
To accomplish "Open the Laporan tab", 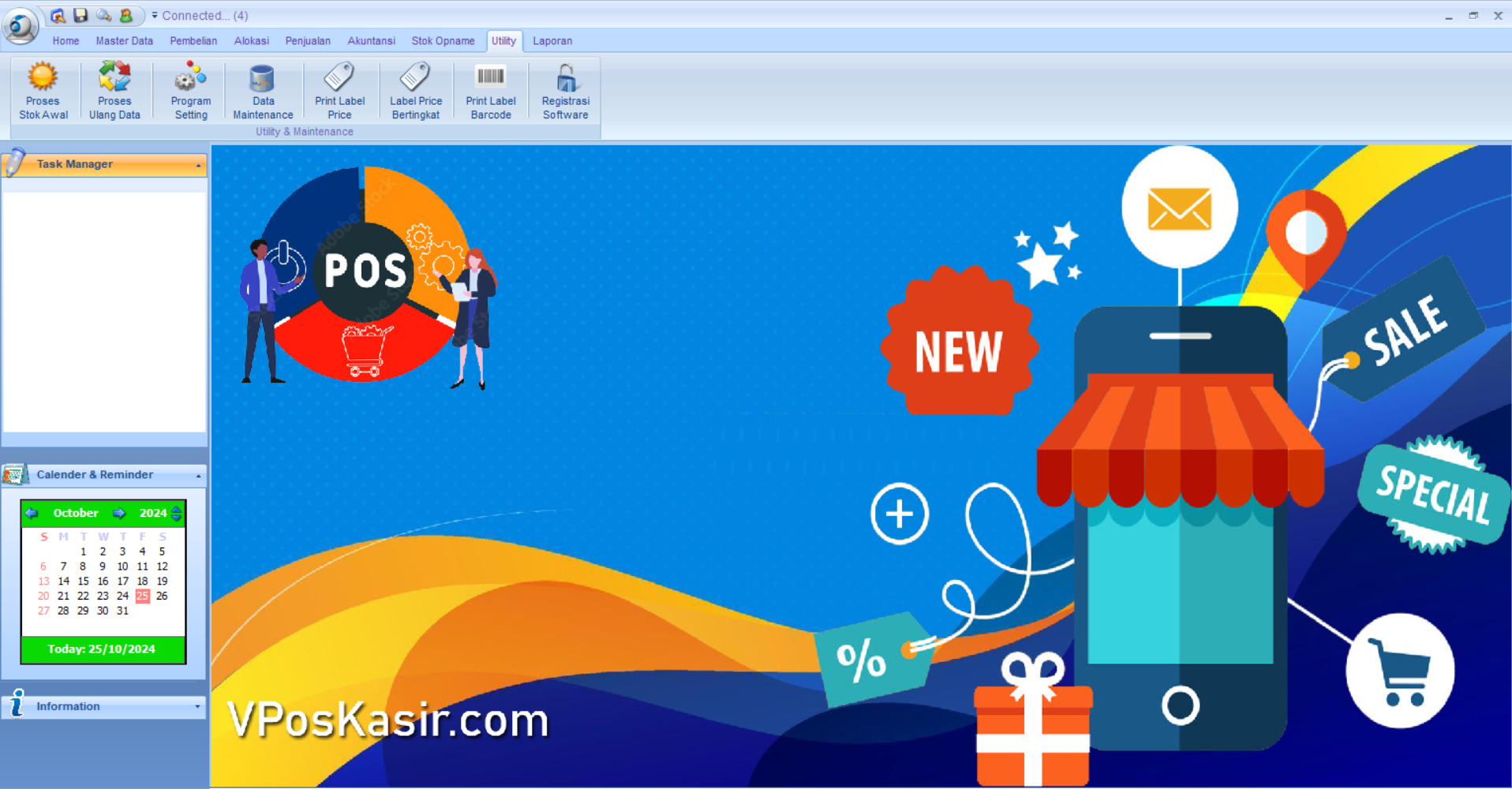I will click(552, 41).
